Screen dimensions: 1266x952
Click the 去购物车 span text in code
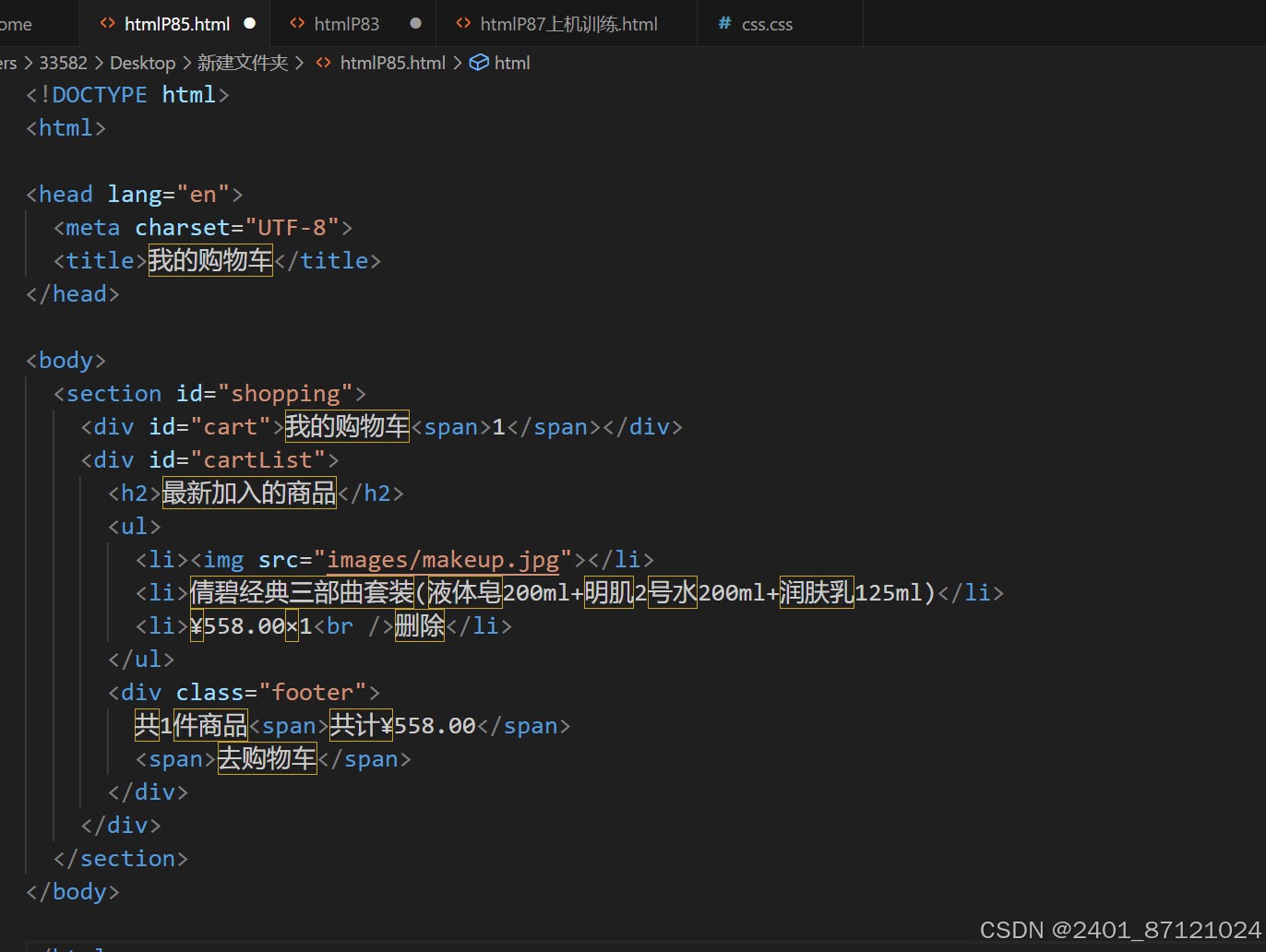(267, 758)
